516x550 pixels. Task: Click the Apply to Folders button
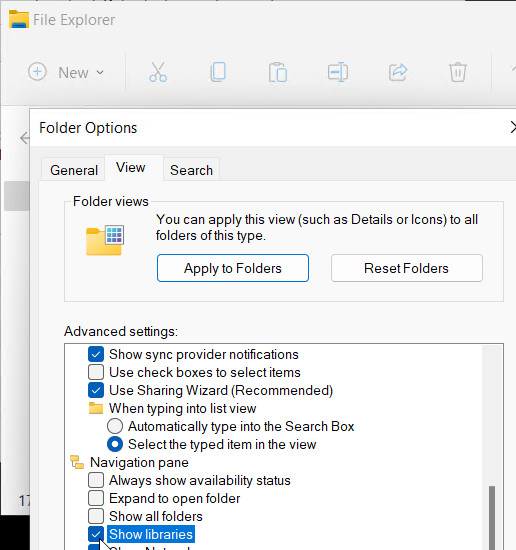point(233,268)
